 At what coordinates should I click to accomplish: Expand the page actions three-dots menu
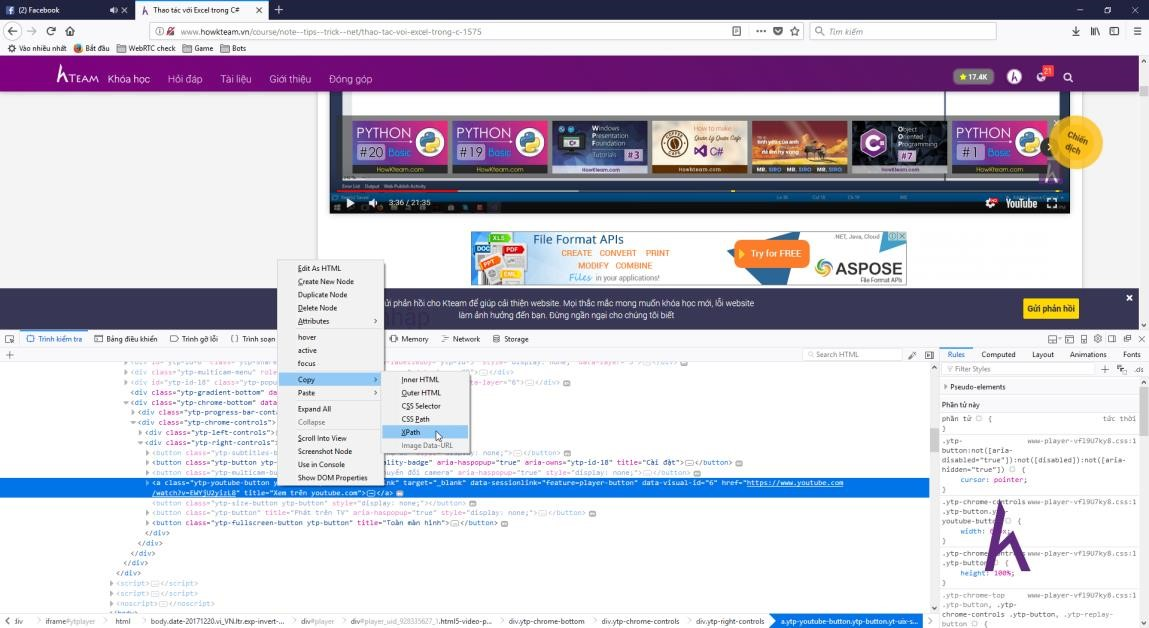pos(761,31)
